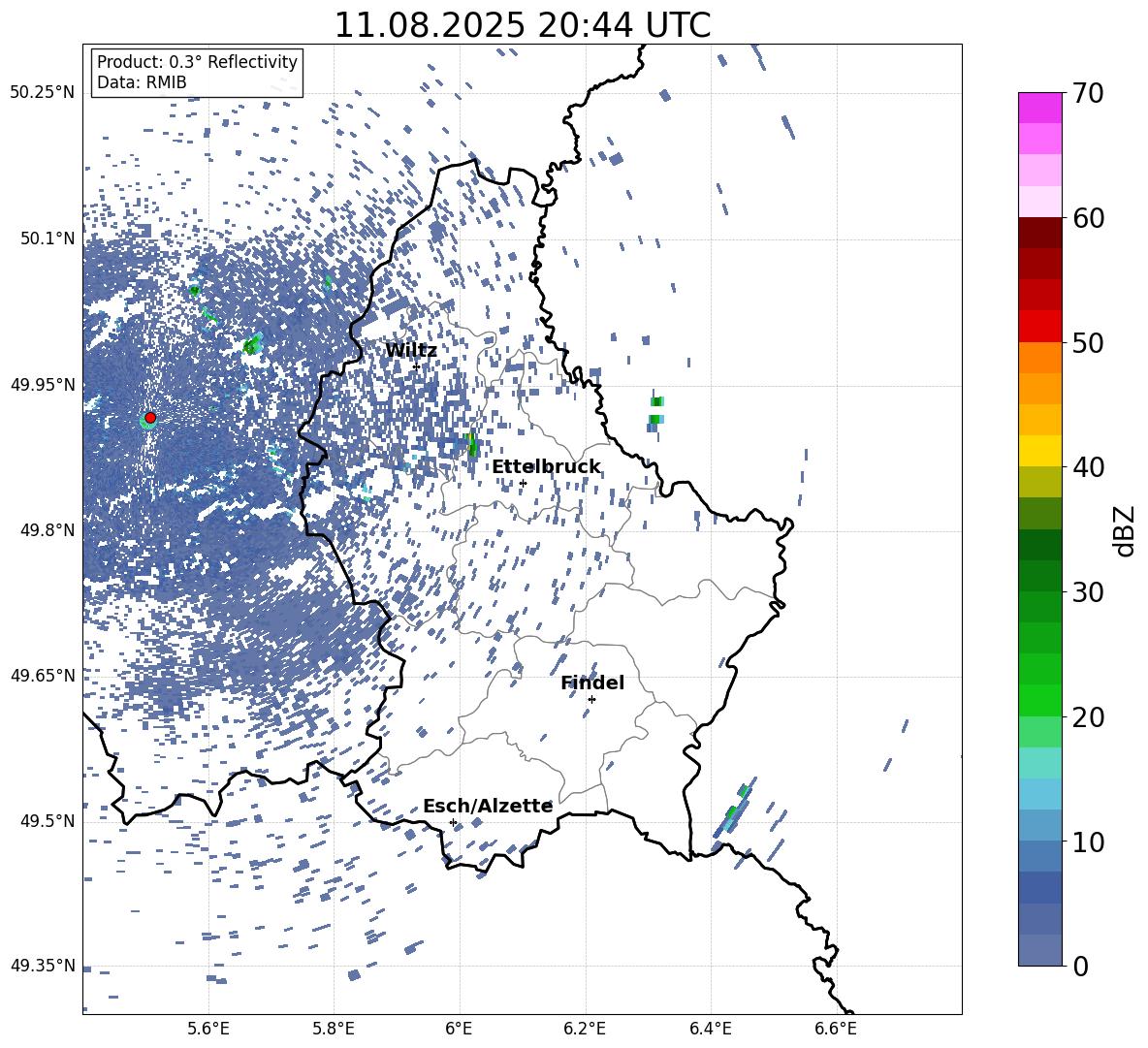
Task: Click the Findel city label
Action: tap(592, 683)
